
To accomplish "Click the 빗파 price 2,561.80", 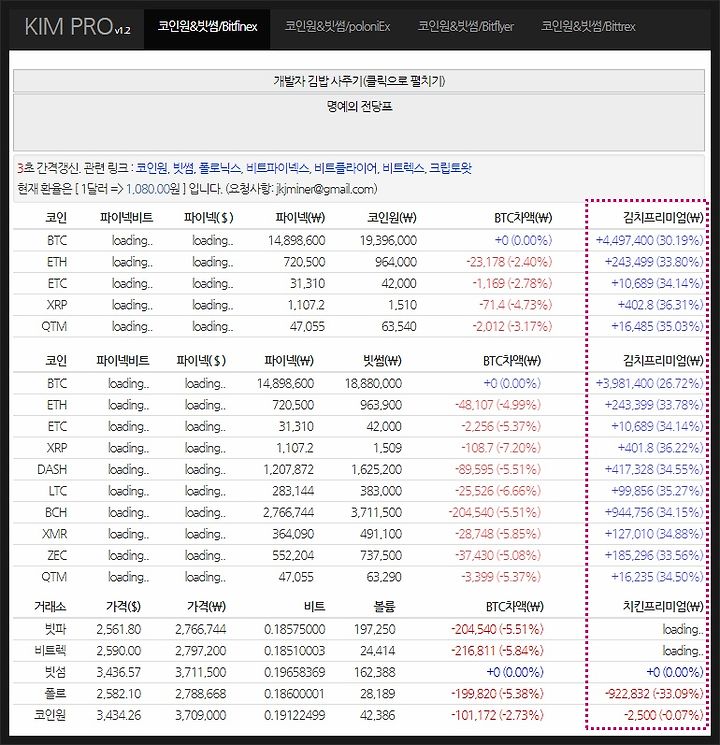I will [119, 630].
